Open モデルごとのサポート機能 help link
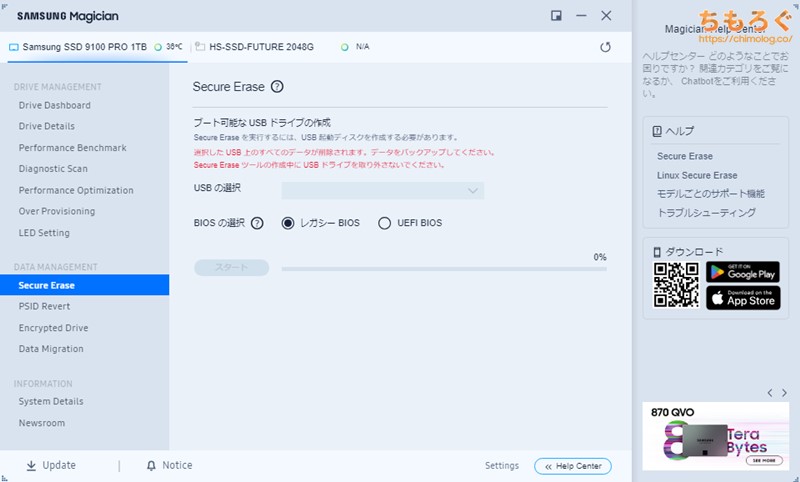800x482 pixels. (711, 194)
